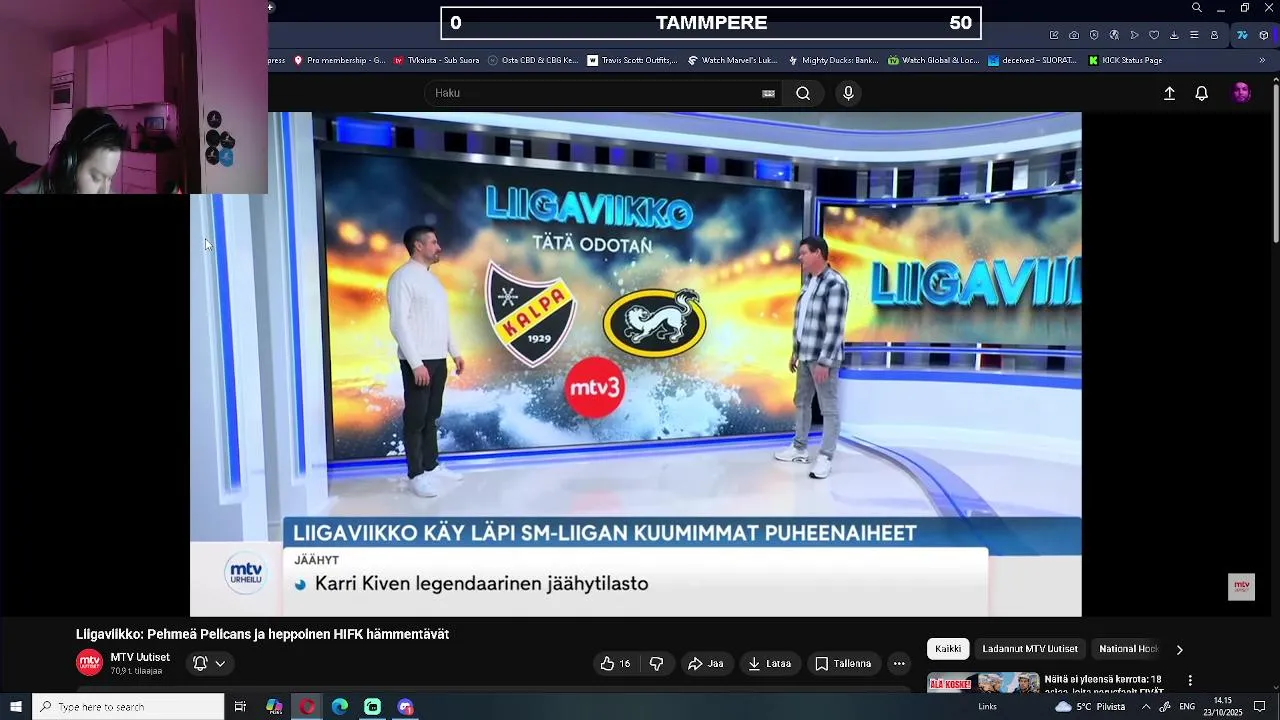The image size is (1280, 720).
Task: Open the TVkaista - Sub Suora bookmark
Action: 437,60
